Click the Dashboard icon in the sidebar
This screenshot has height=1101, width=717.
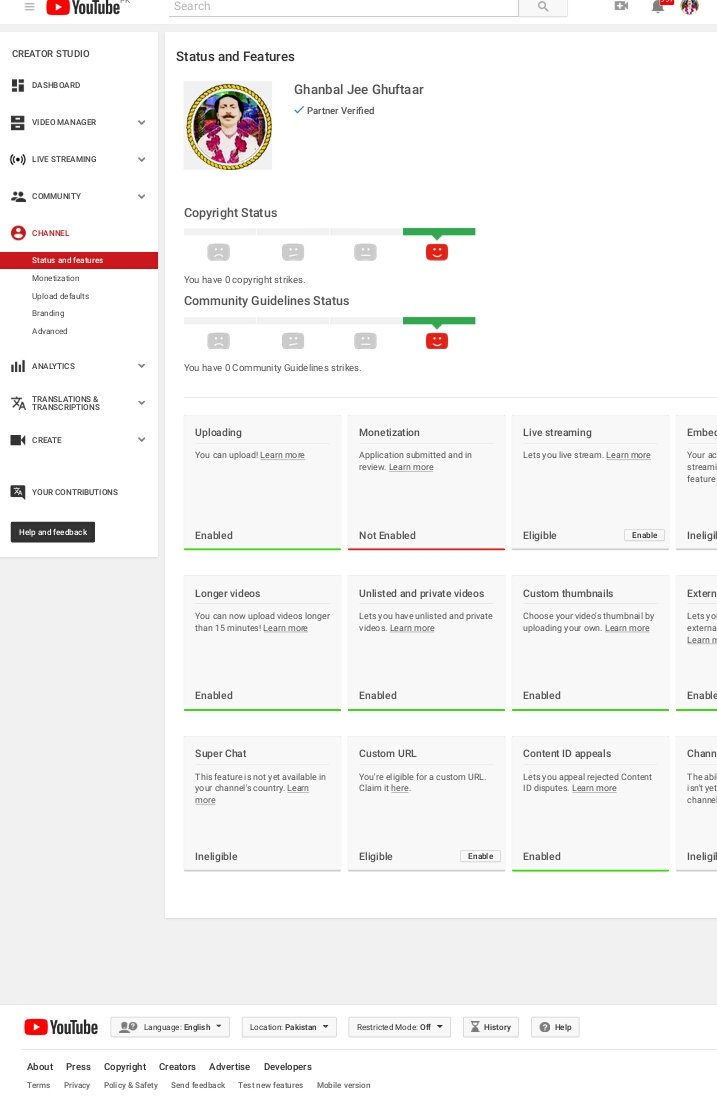coord(18,86)
